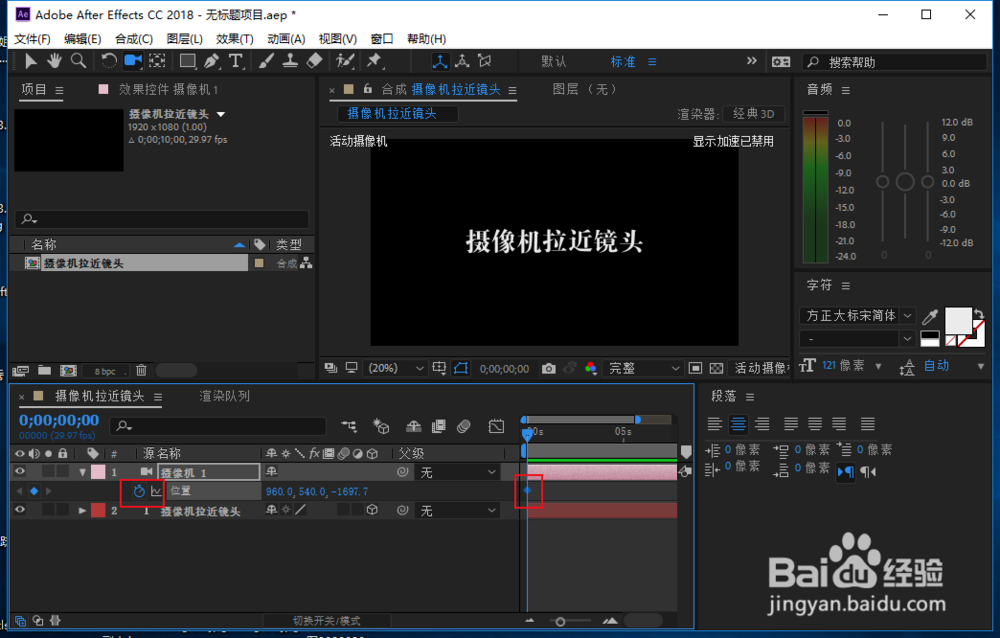1000x638 pixels.
Task: Select the Rectangle shape tool
Action: tap(188, 61)
